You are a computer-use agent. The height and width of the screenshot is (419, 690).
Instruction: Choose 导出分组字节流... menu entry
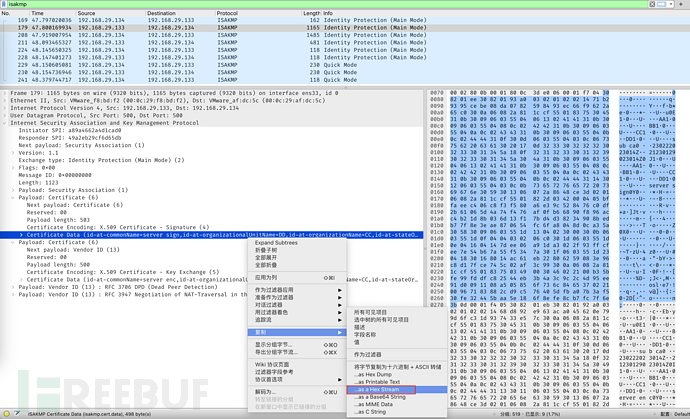click(x=297, y=353)
